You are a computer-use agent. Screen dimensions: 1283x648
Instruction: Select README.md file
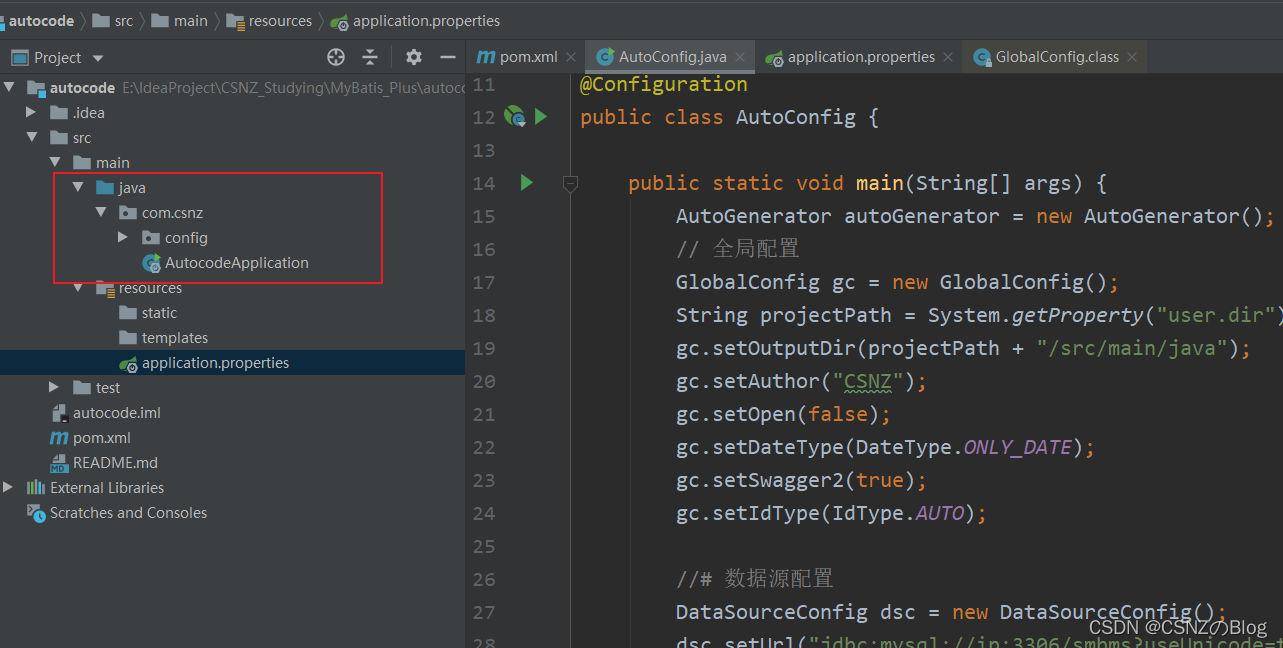[x=115, y=463]
